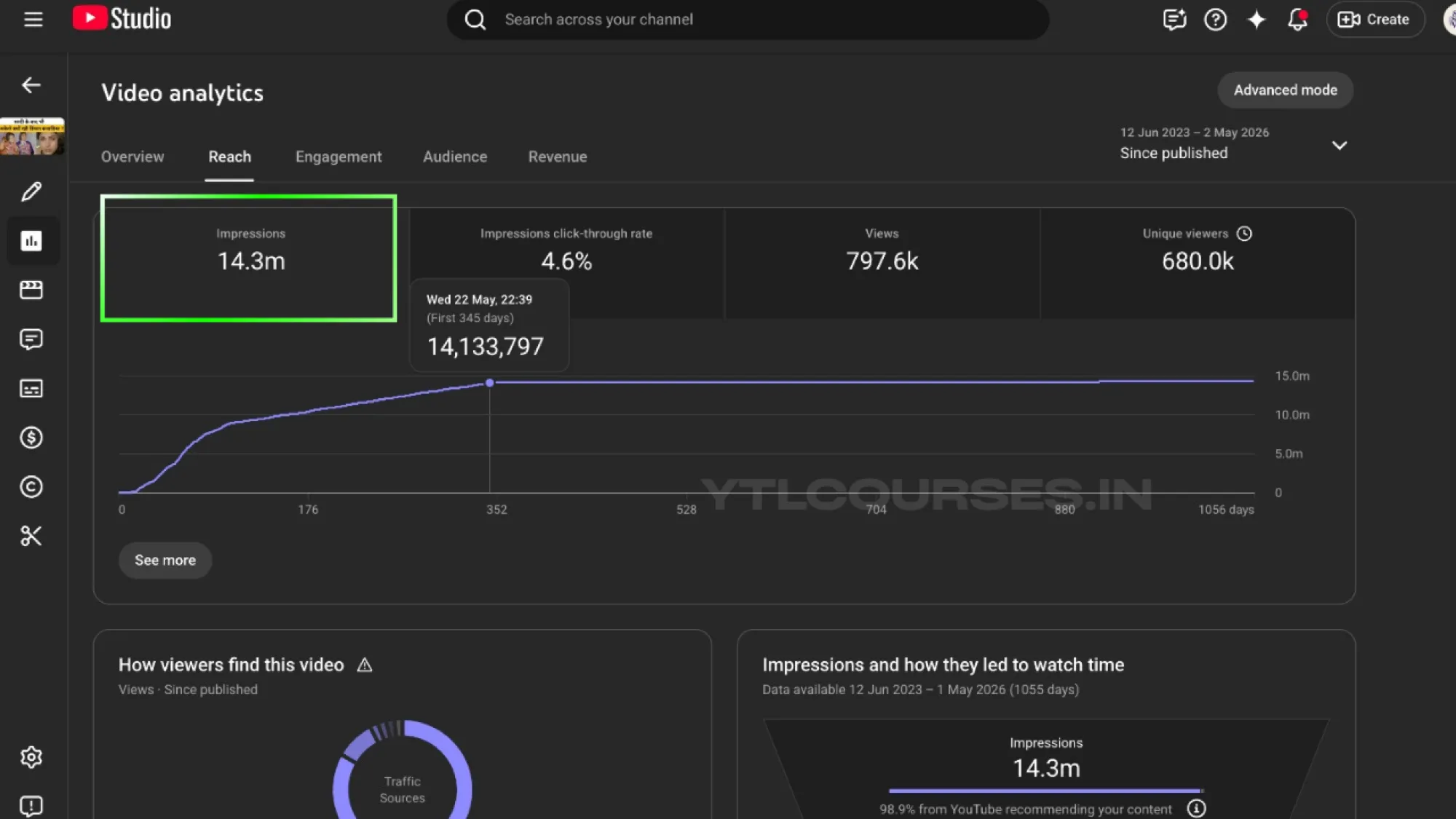
Task: Open the copyright icon in sidebar
Action: 31,486
